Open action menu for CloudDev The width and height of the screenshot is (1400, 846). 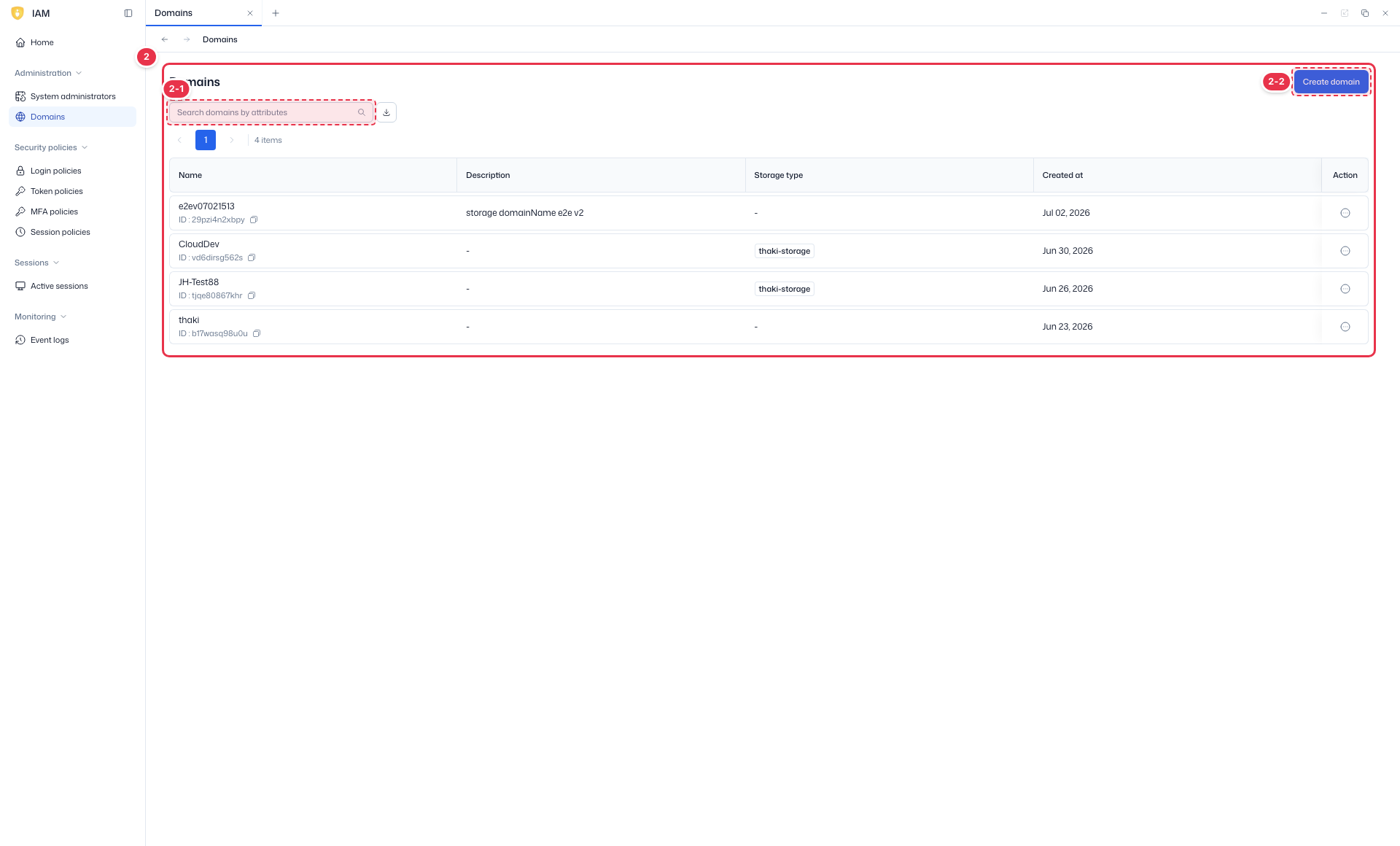[x=1345, y=251]
